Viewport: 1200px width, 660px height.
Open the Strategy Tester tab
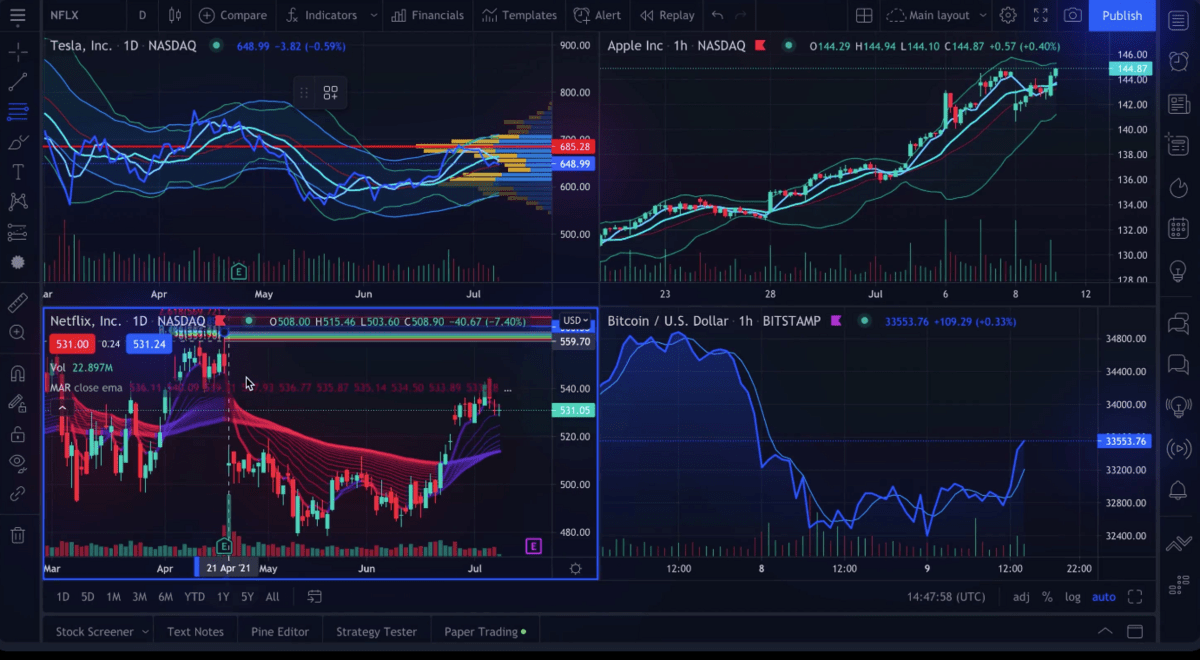click(x=377, y=631)
